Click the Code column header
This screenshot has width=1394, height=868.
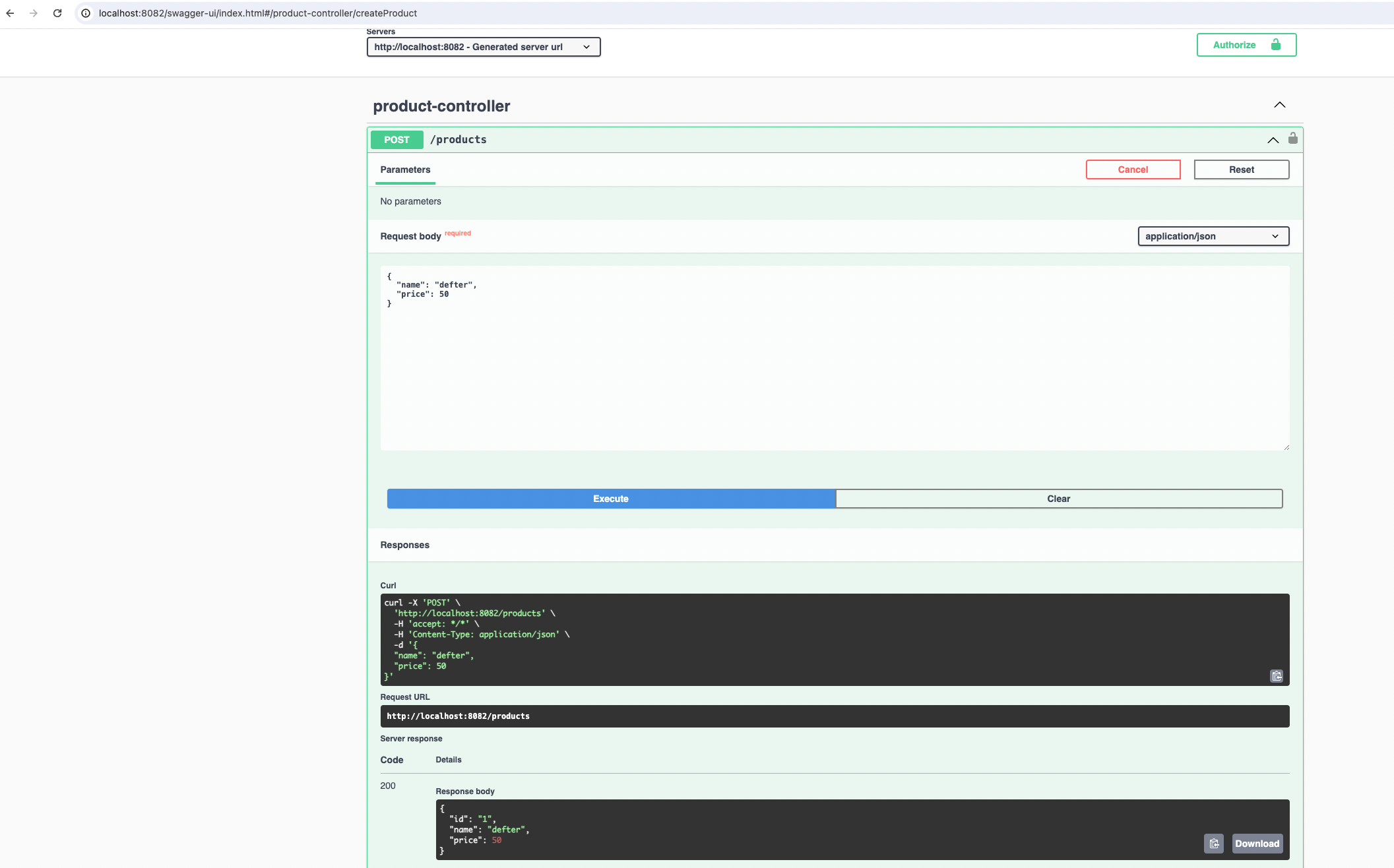coord(391,760)
